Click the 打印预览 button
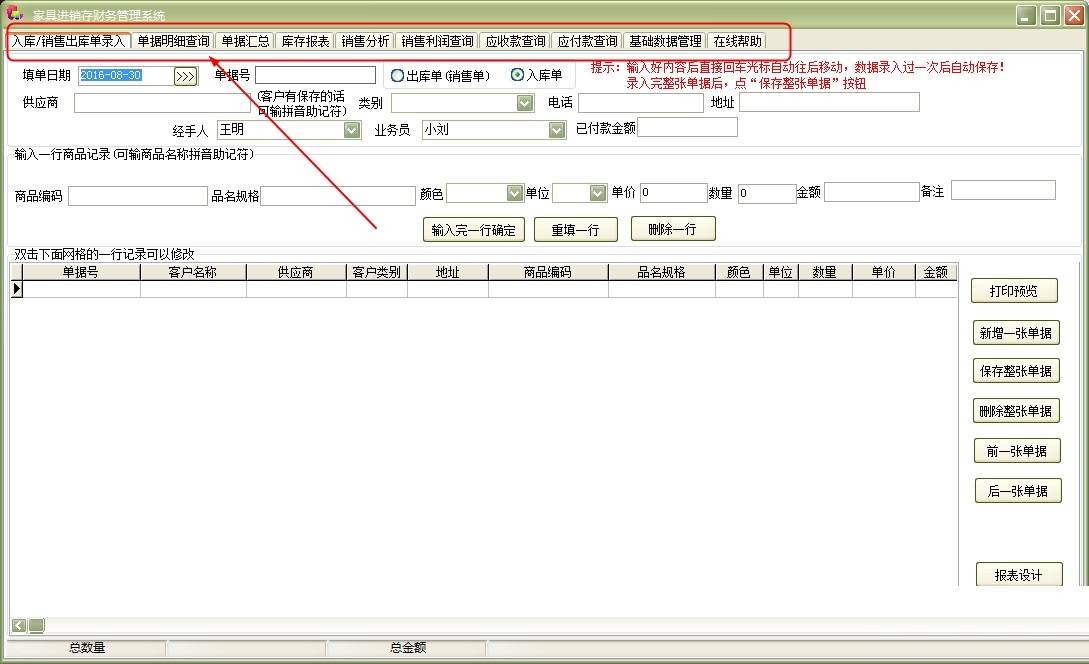1089x664 pixels. coord(1014,291)
